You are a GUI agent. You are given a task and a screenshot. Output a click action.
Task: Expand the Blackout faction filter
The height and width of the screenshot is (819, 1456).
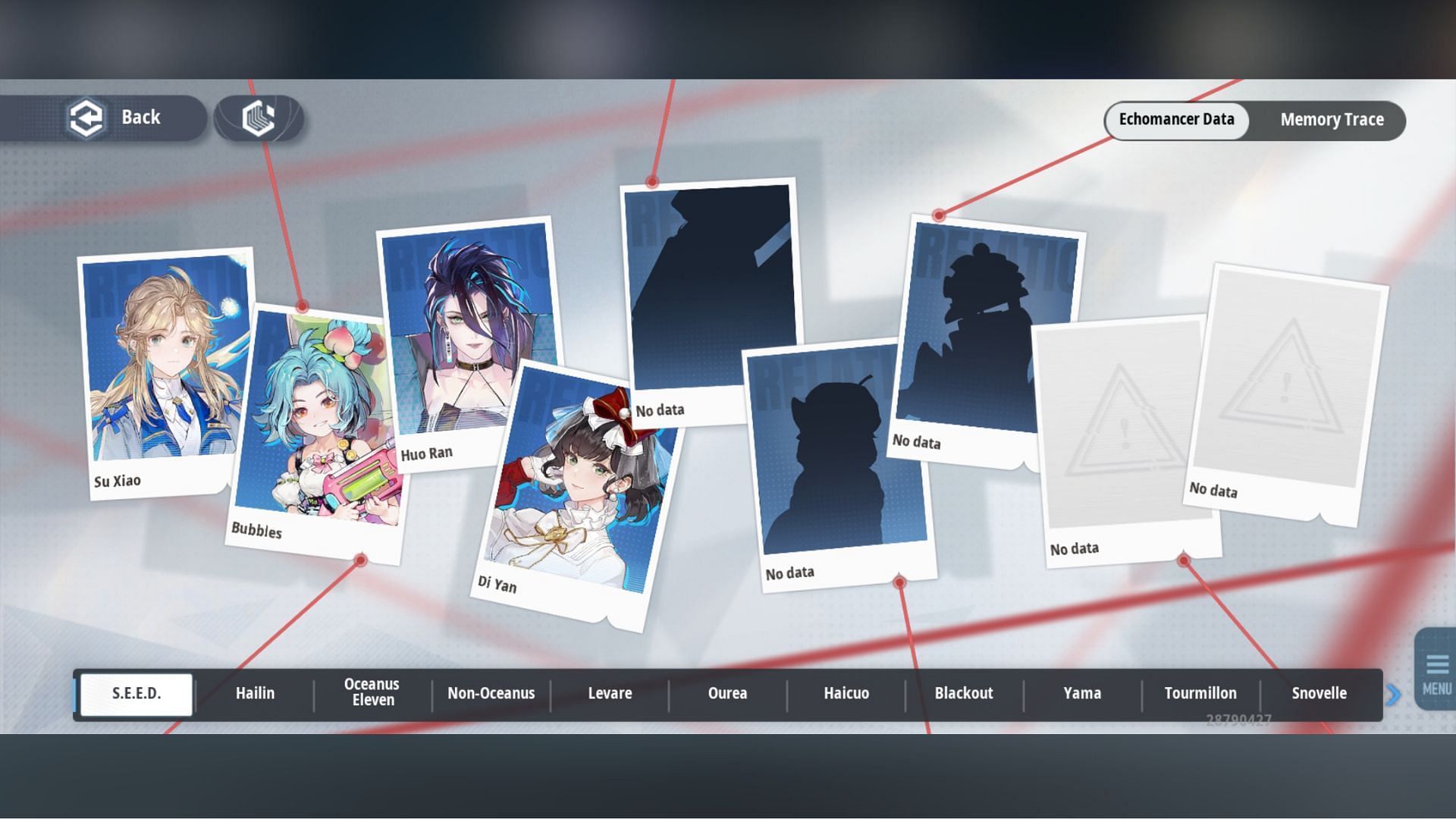(x=963, y=693)
